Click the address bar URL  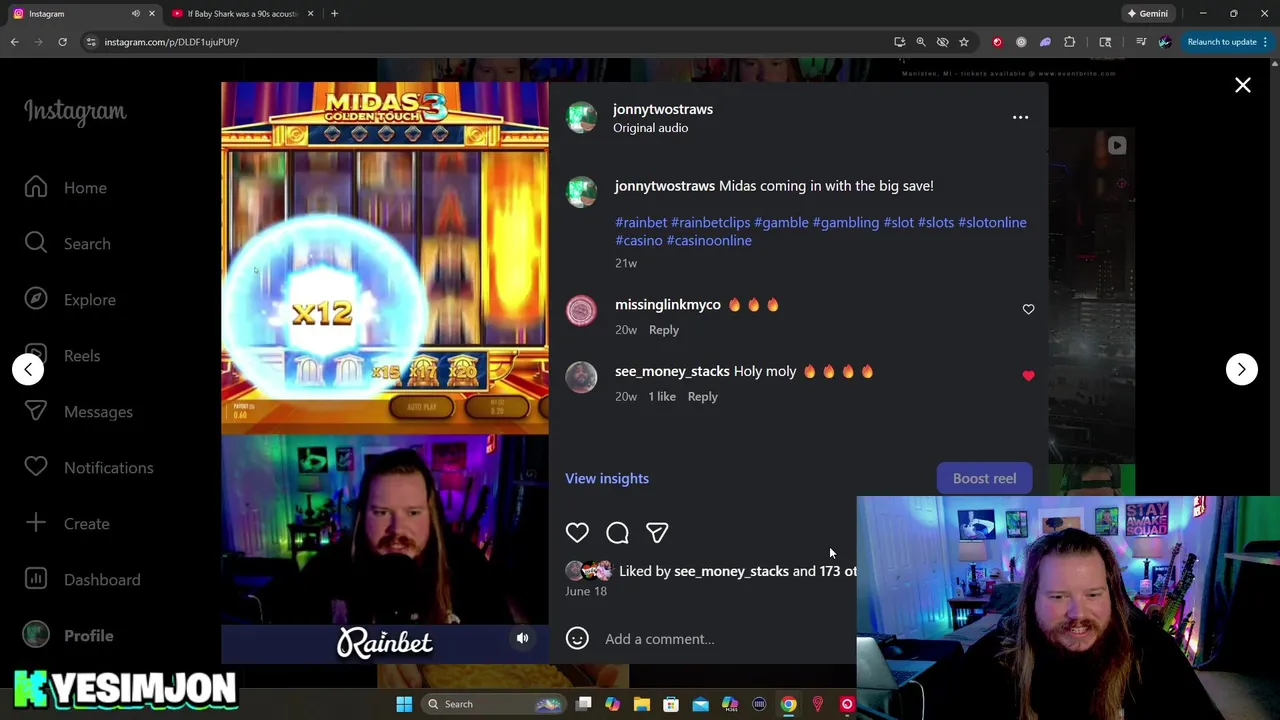[171, 42]
